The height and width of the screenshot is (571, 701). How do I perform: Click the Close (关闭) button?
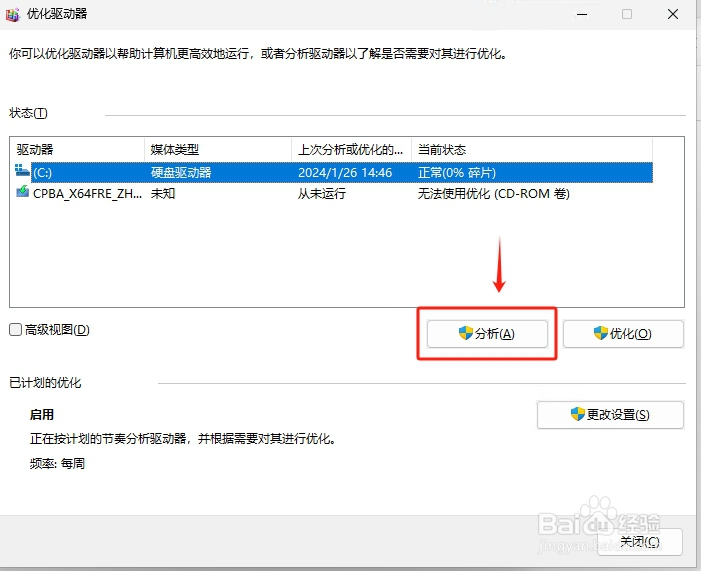(640, 541)
